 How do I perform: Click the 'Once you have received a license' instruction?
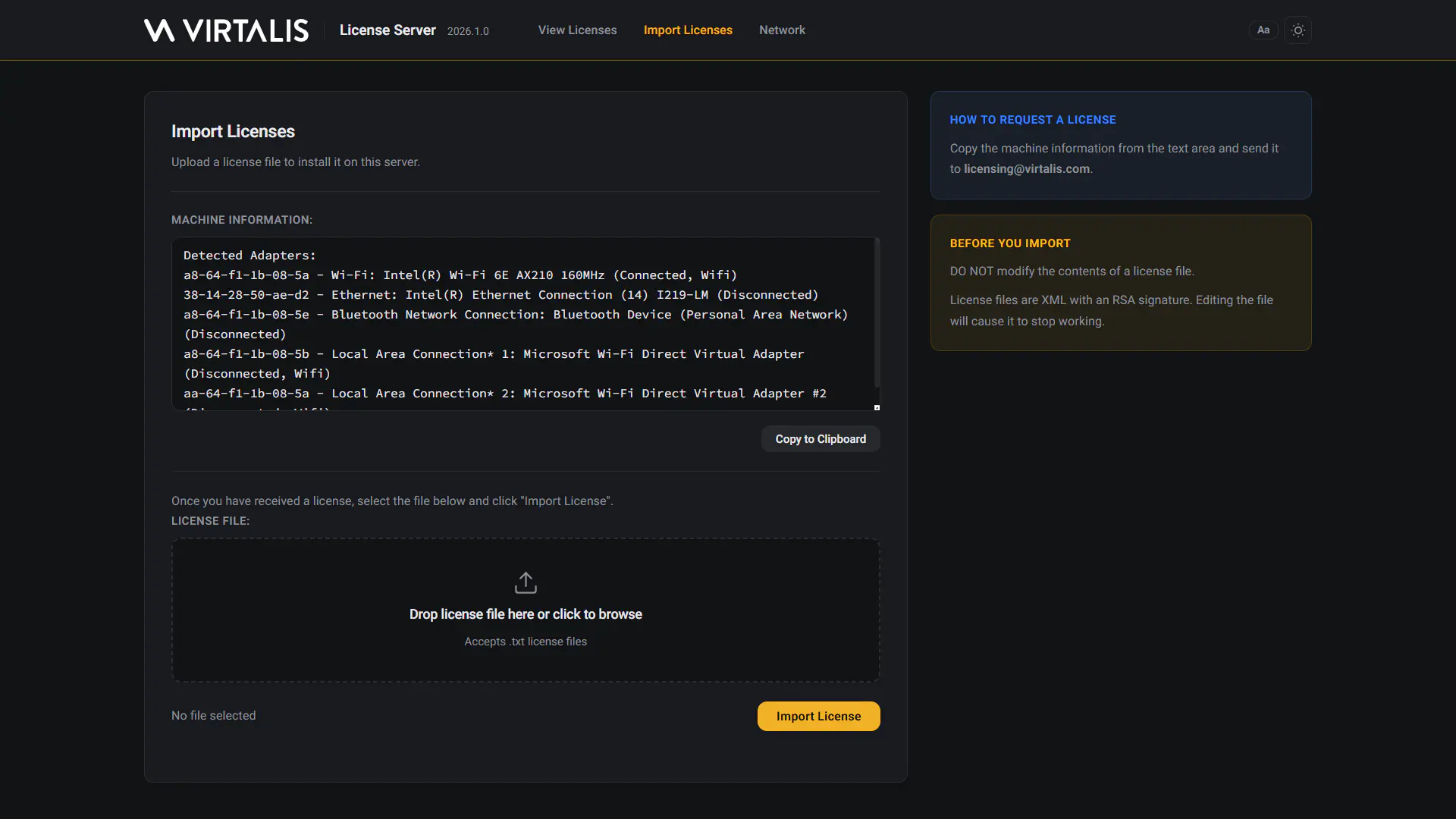(392, 501)
